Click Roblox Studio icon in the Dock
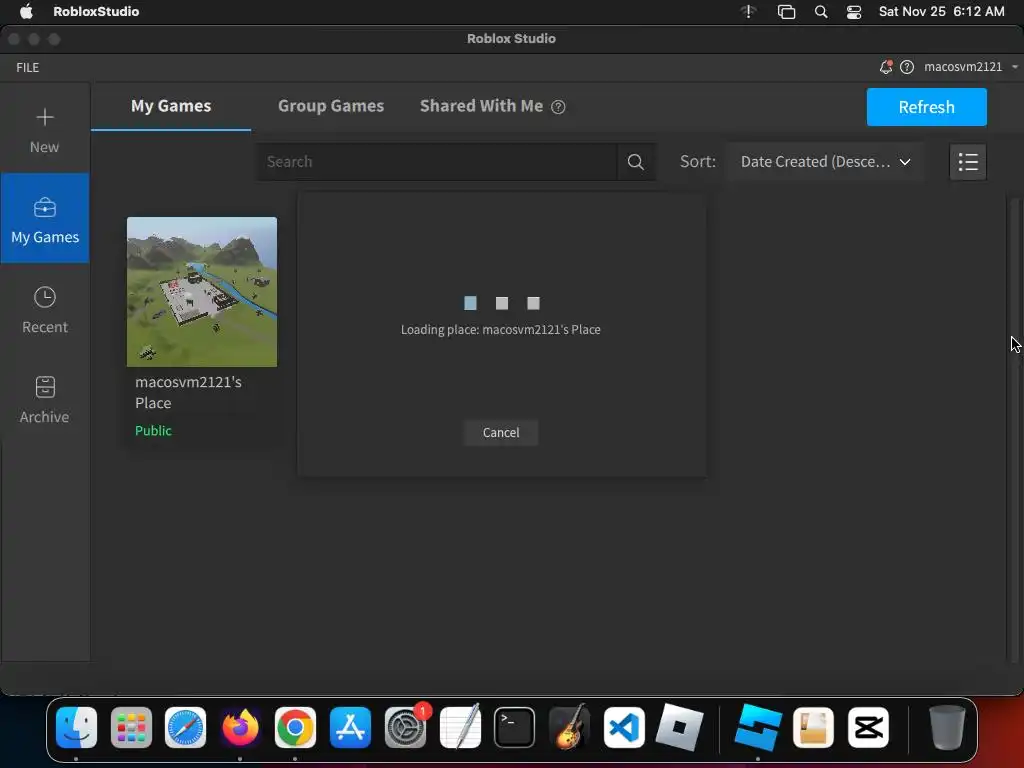This screenshot has width=1024, height=768. 758,727
